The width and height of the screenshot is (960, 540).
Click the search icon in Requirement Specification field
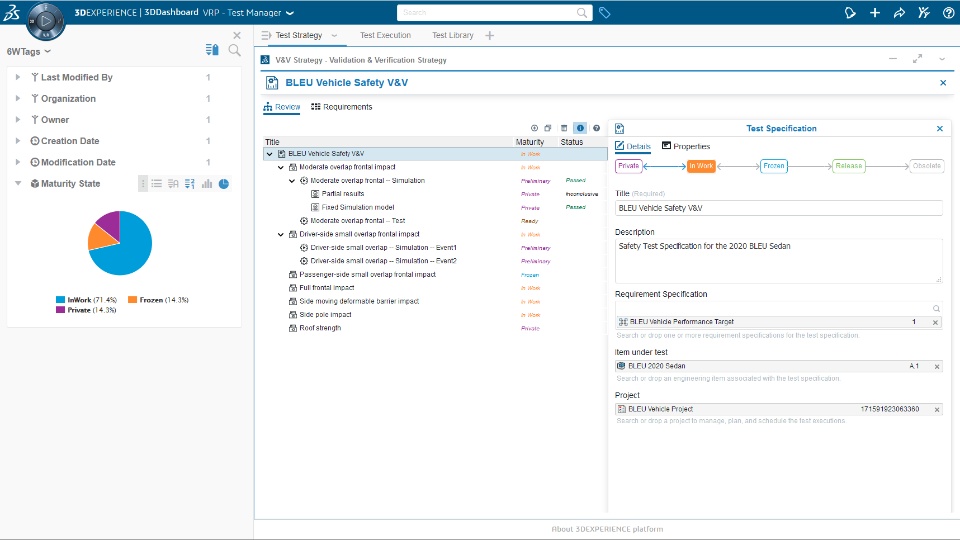point(936,309)
